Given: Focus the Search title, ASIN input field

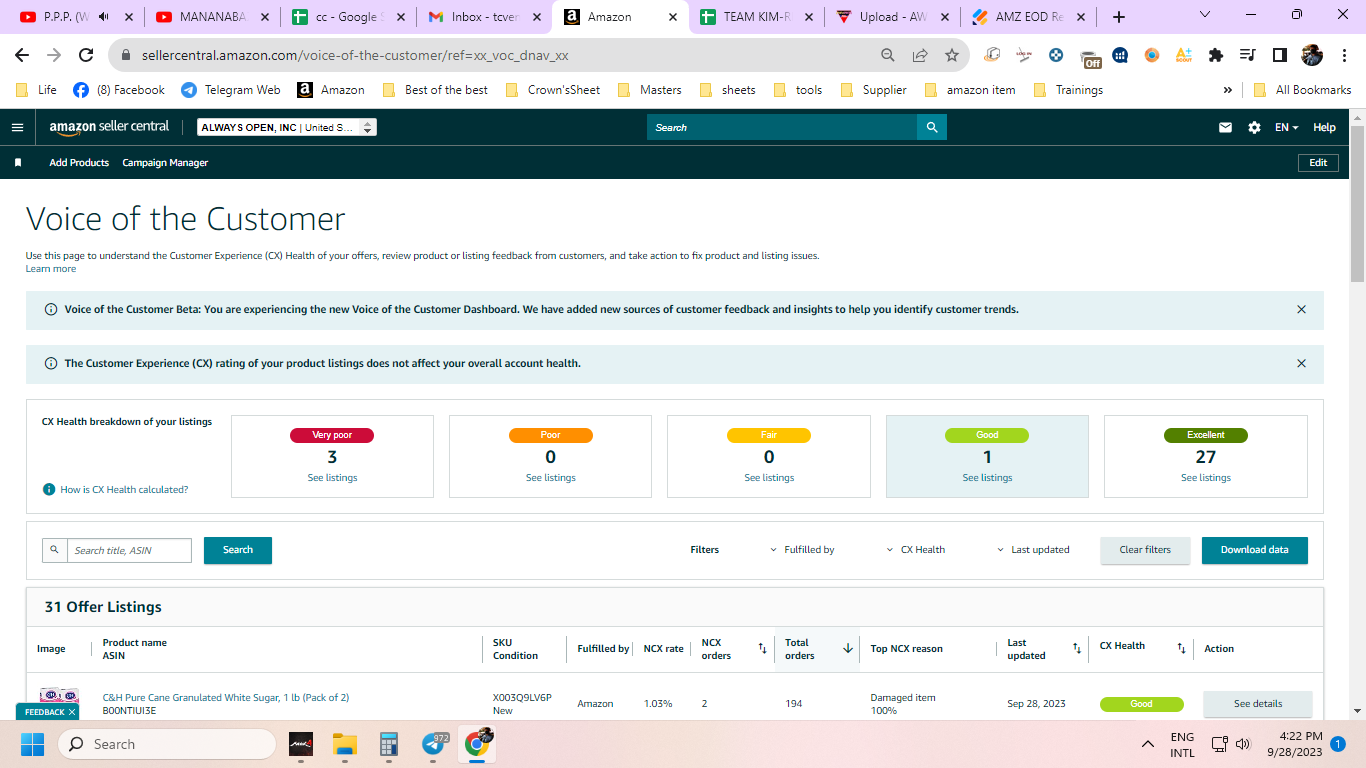Looking at the screenshot, I should coord(129,550).
